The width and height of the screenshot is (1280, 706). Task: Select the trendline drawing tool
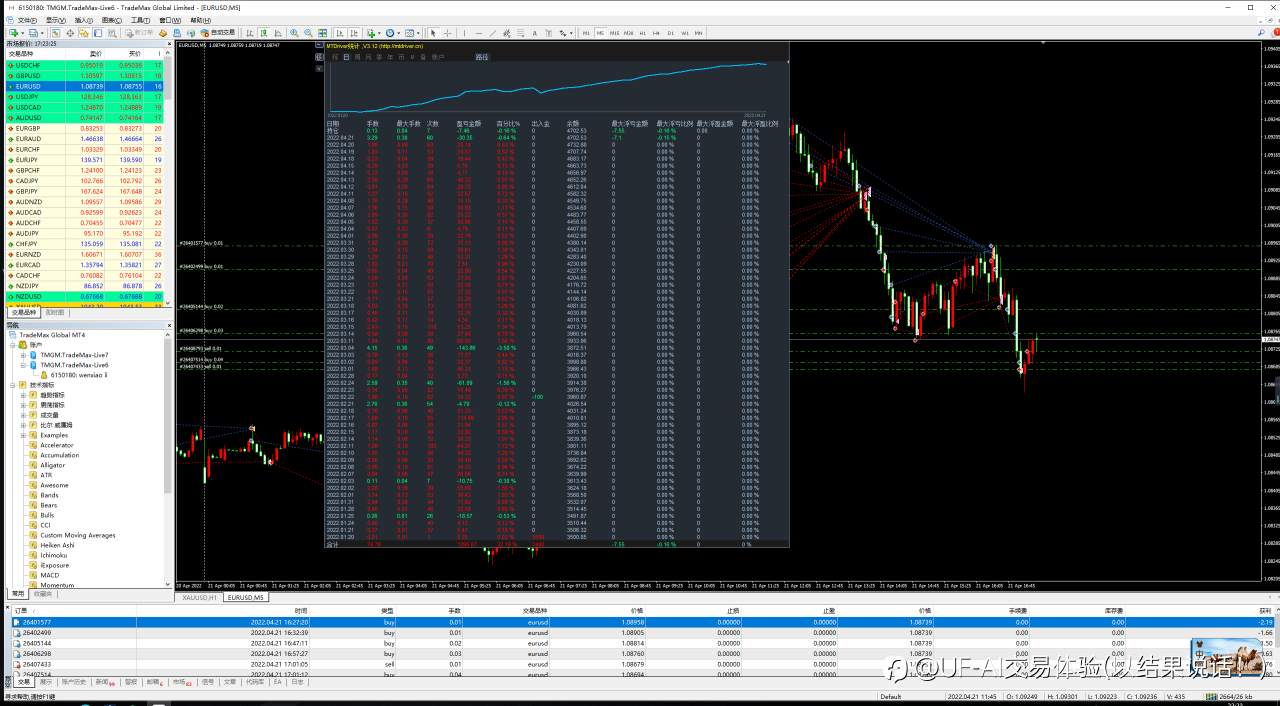tap(492, 33)
